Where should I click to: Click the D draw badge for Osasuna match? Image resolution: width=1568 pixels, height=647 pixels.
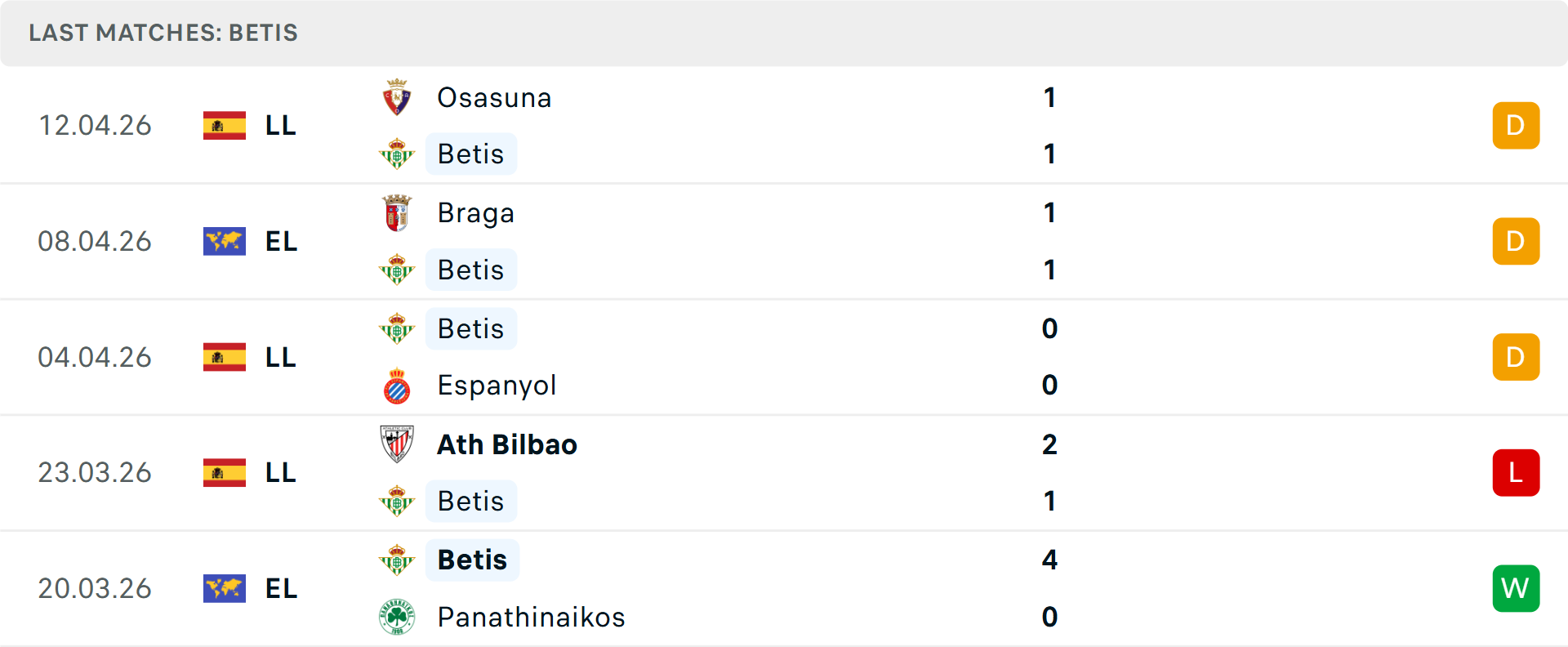coord(1516,126)
